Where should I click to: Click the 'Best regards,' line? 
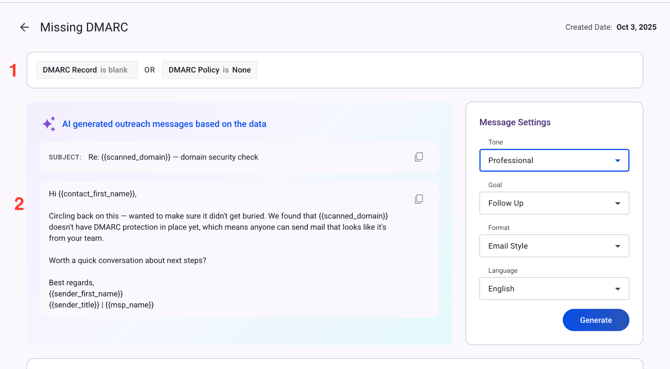coord(71,283)
